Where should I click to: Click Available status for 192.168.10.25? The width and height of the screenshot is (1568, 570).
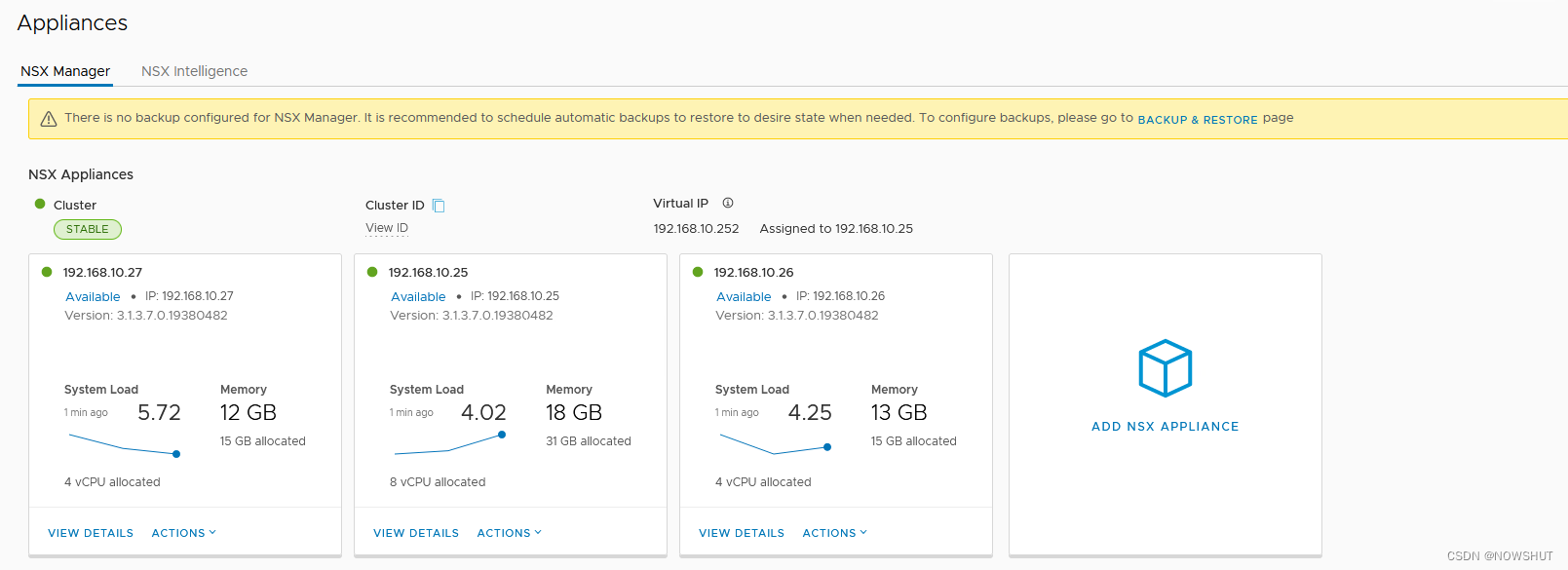point(418,297)
